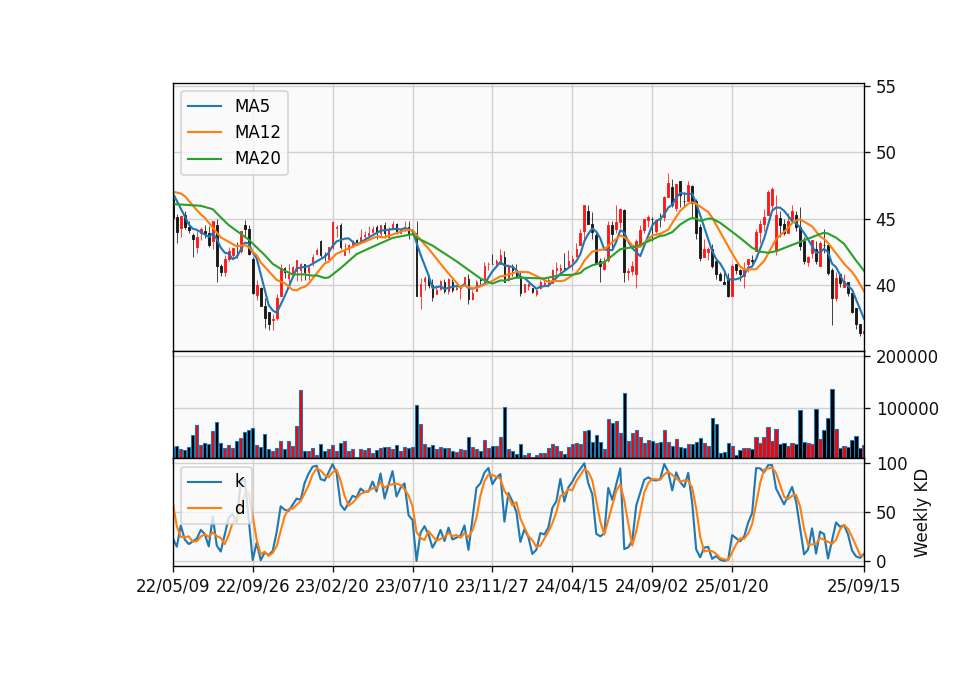The width and height of the screenshot is (960, 690).
Task: Click the 25/01/20 date label
Action: (x=732, y=586)
